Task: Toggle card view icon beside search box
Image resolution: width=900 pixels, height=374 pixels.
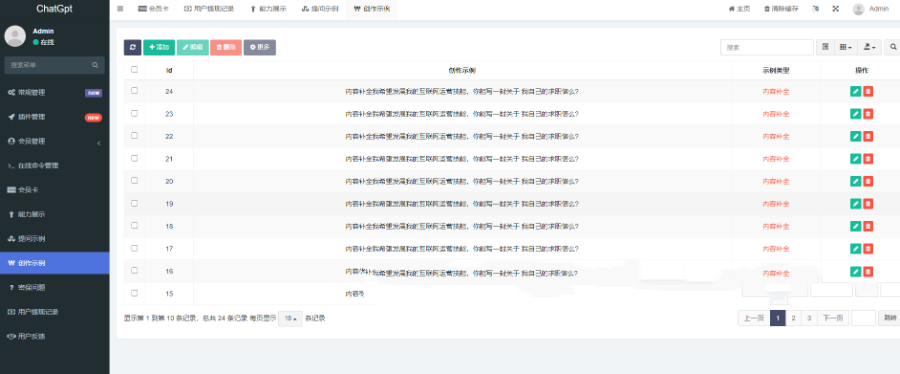Action: [x=825, y=47]
